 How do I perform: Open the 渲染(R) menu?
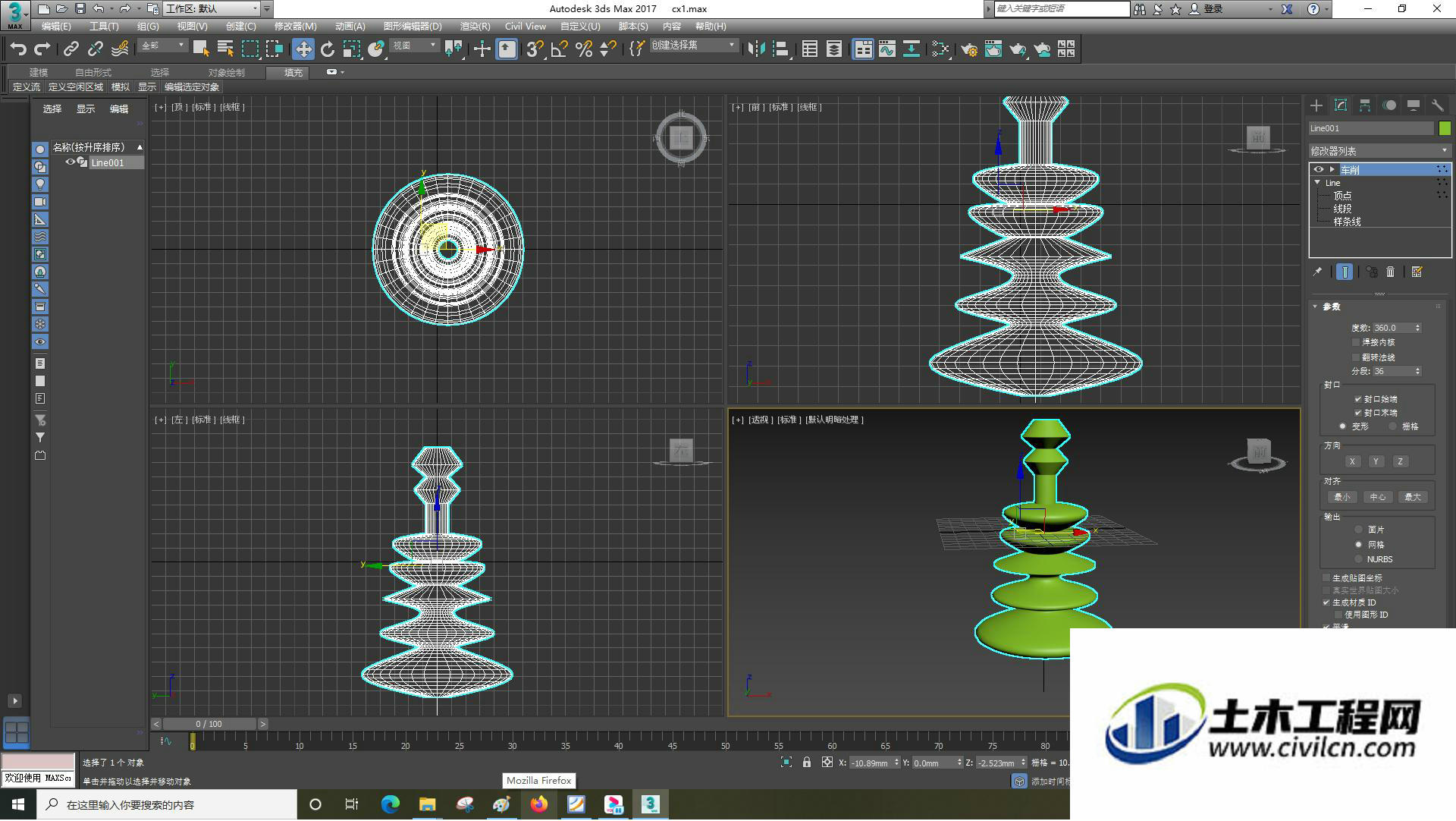click(x=475, y=27)
